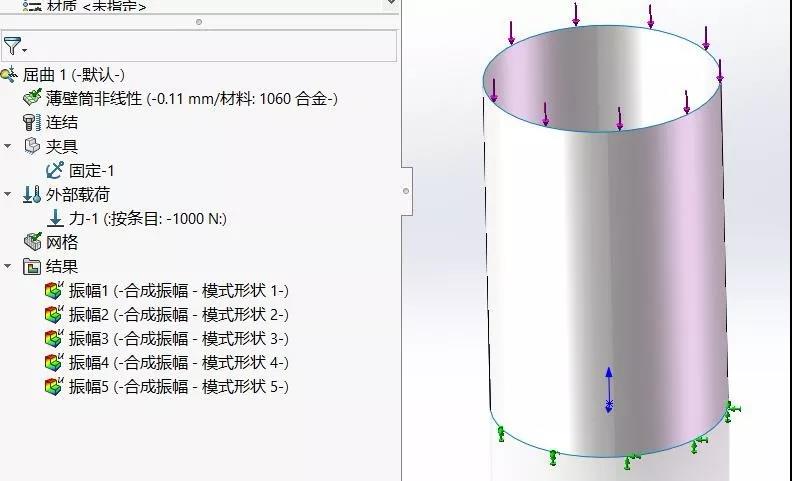Select the 网格 mesh icon
Viewport: 792px width, 481px height.
pyautogui.click(x=32, y=242)
